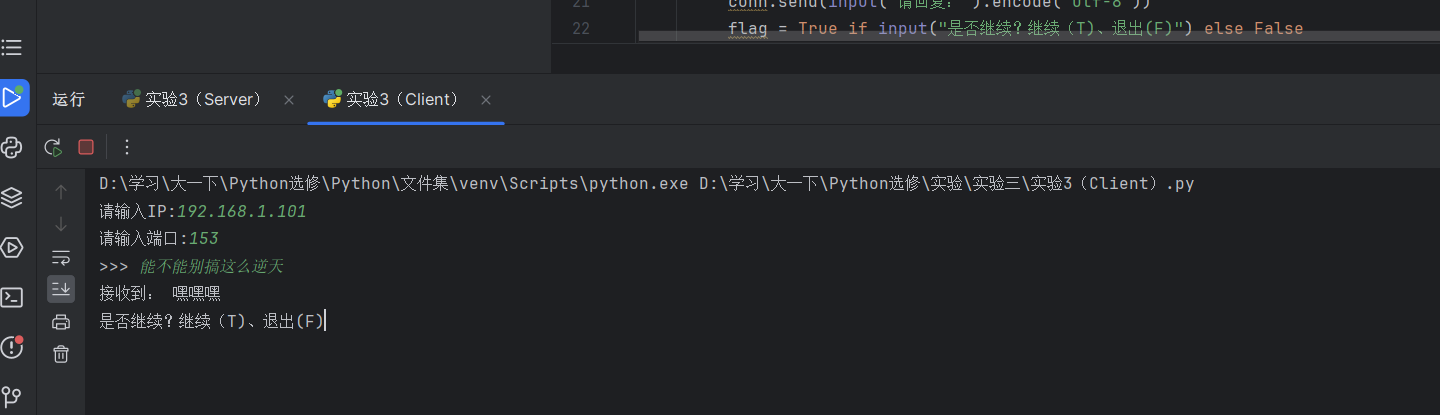Close the 实验3 (Client) tab
This screenshot has height=415, width=1440.
pos(486,100)
